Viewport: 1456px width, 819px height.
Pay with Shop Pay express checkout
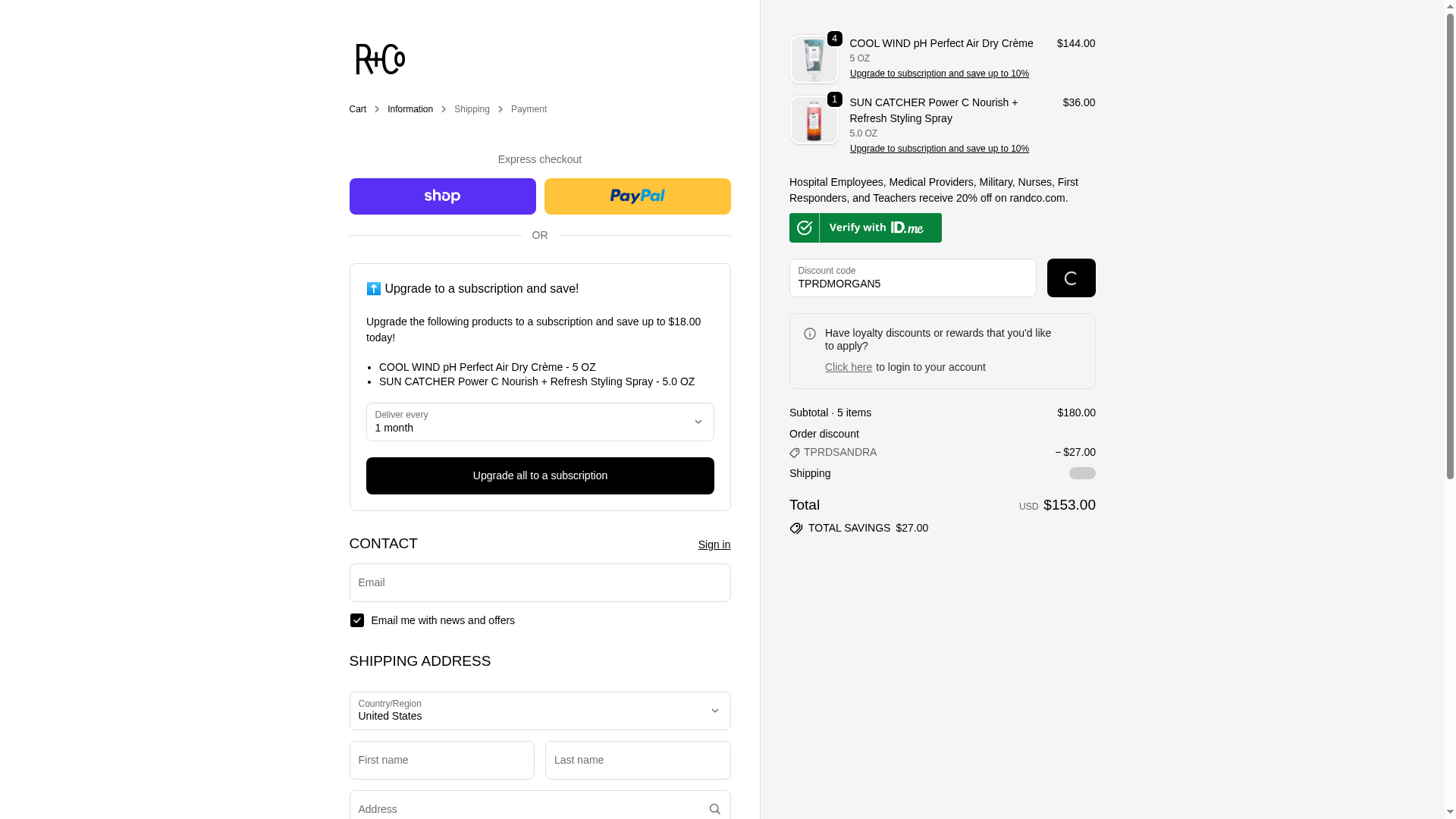click(x=442, y=196)
